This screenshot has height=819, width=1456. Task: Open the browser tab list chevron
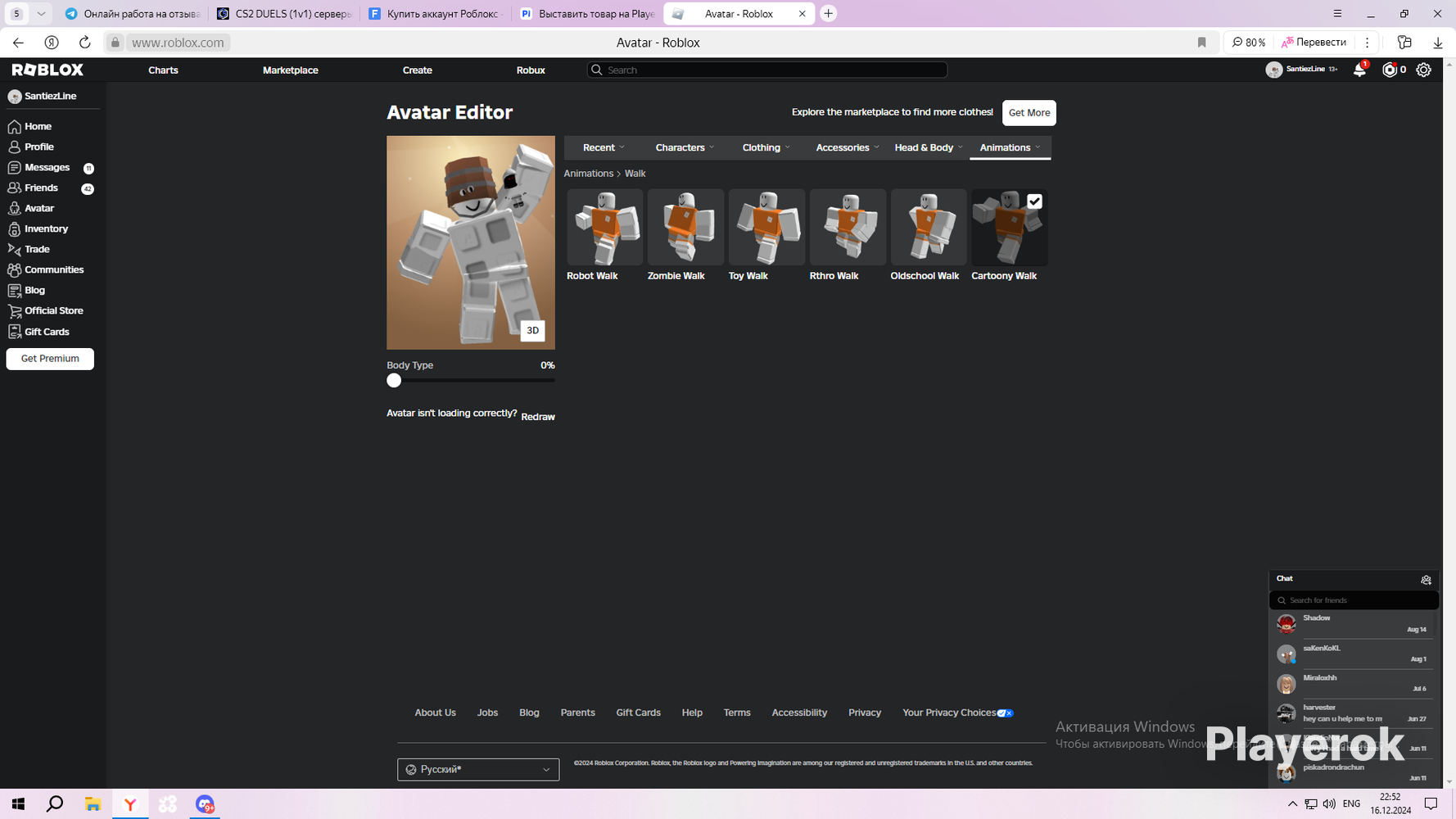point(41,13)
